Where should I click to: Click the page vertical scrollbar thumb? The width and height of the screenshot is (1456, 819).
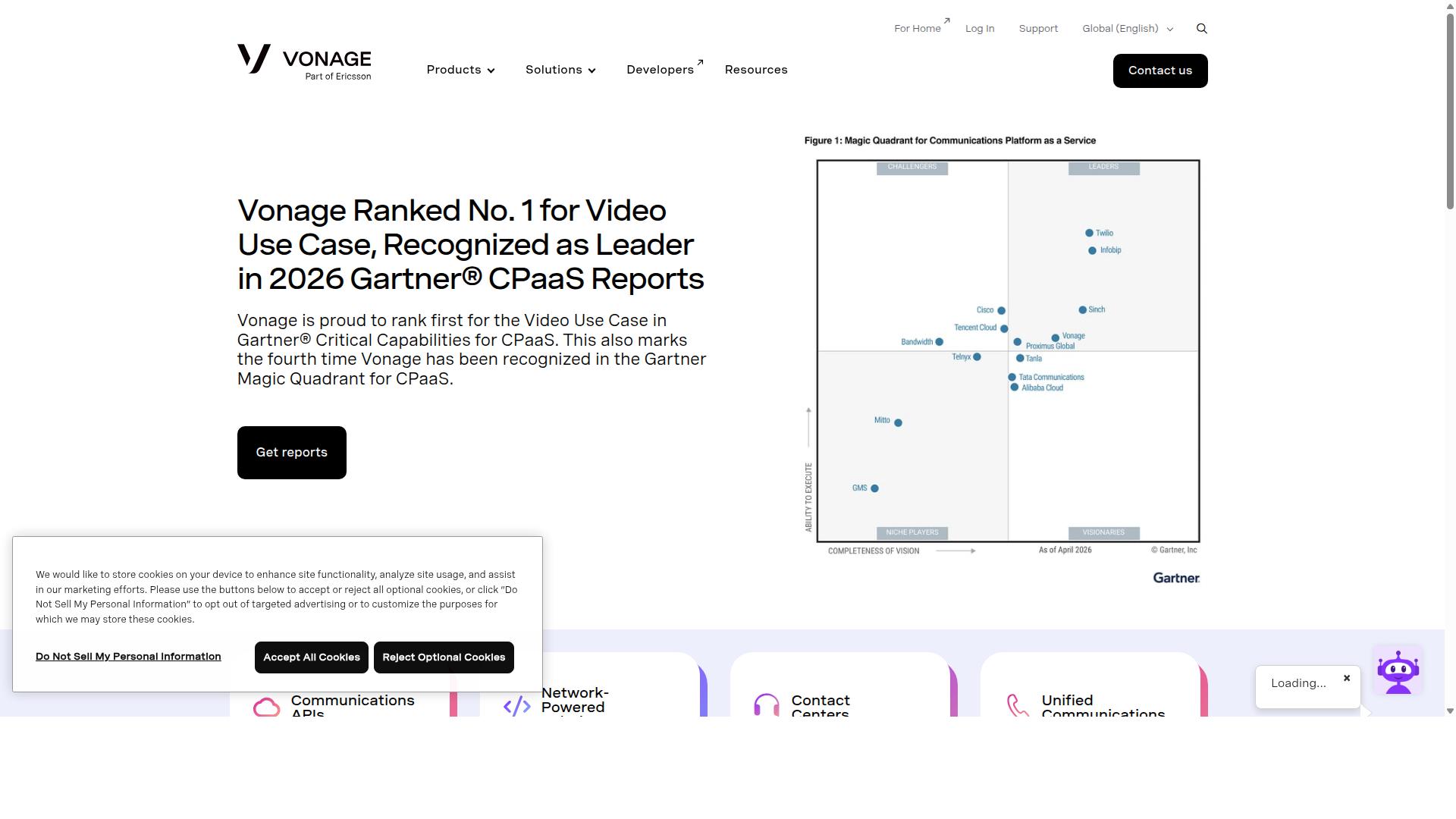click(x=1450, y=110)
